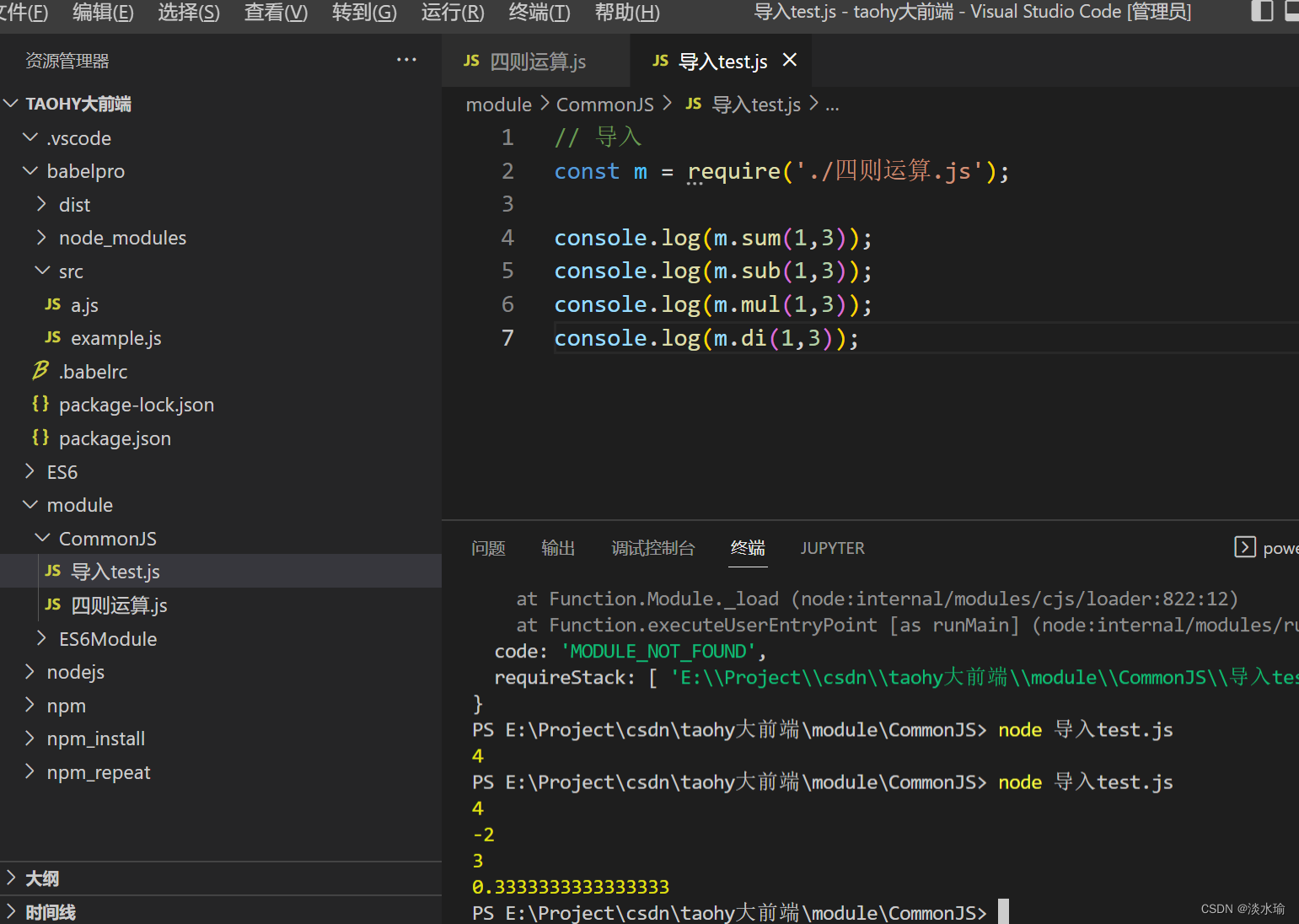The height and width of the screenshot is (924, 1299).
Task: Click the braces icon of package.json
Action: (40, 438)
